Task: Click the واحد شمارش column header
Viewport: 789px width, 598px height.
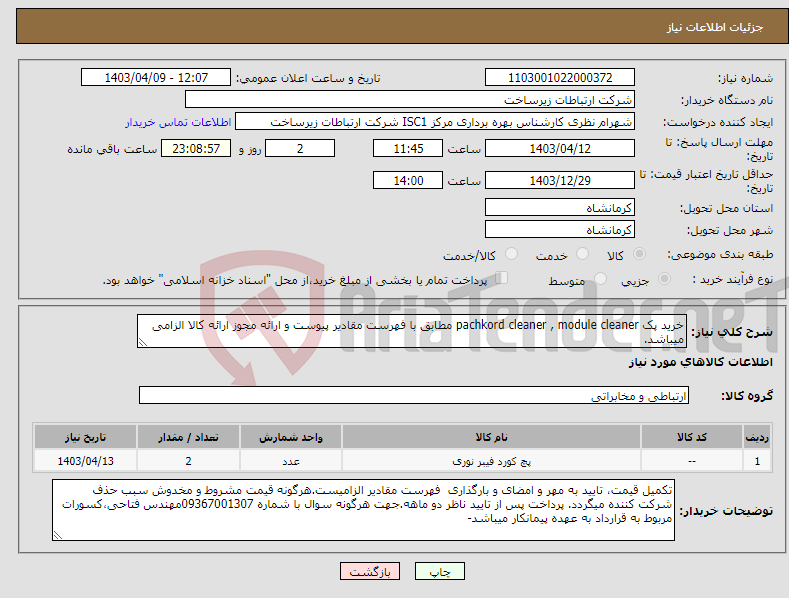Action: [291, 437]
